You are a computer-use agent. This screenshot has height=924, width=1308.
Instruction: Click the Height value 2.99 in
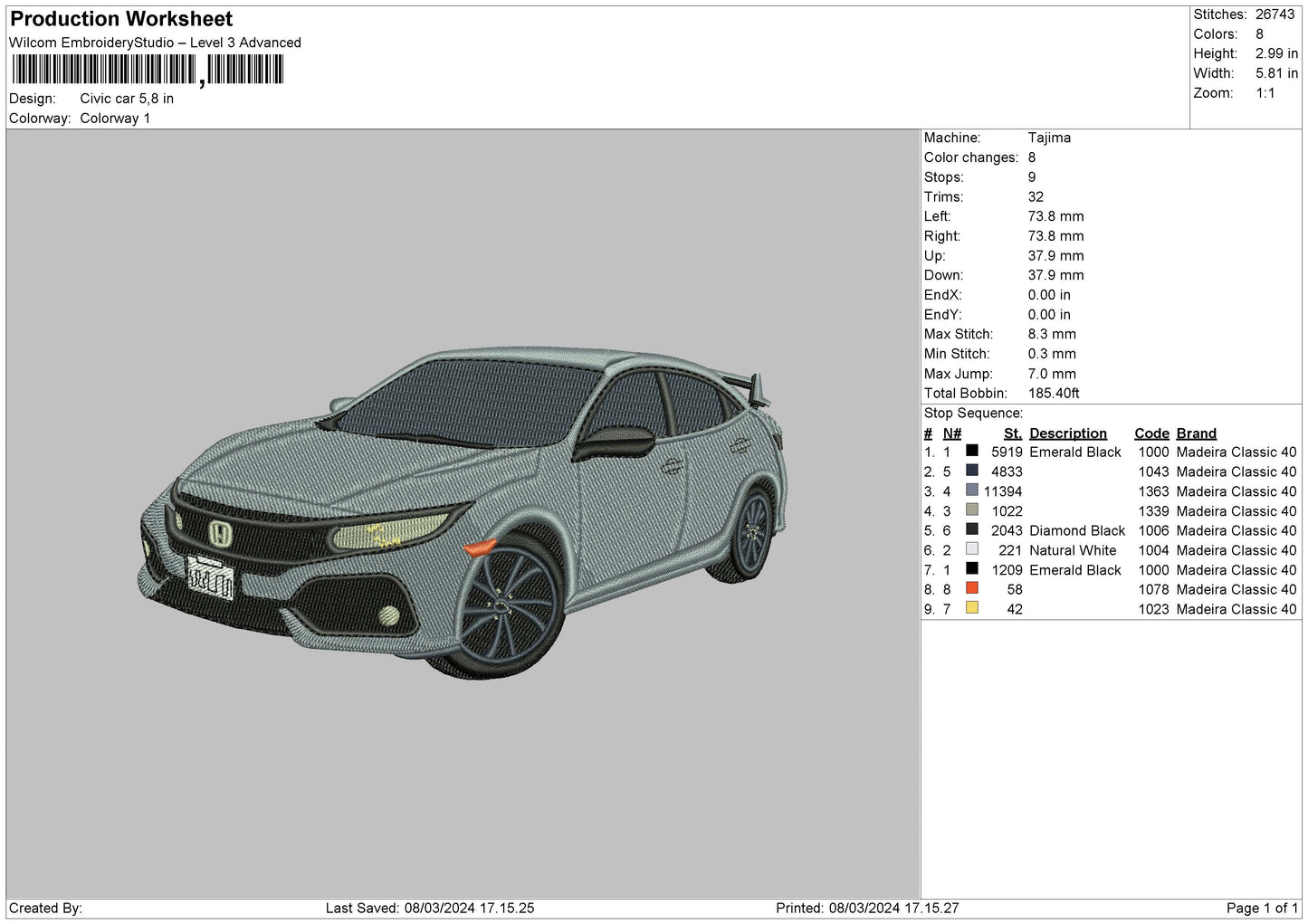click(1276, 53)
